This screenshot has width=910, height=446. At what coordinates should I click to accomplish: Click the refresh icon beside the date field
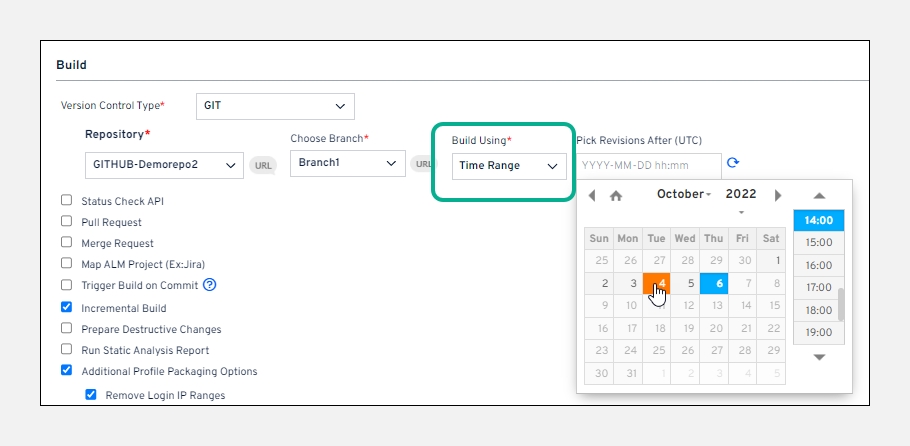click(733, 163)
